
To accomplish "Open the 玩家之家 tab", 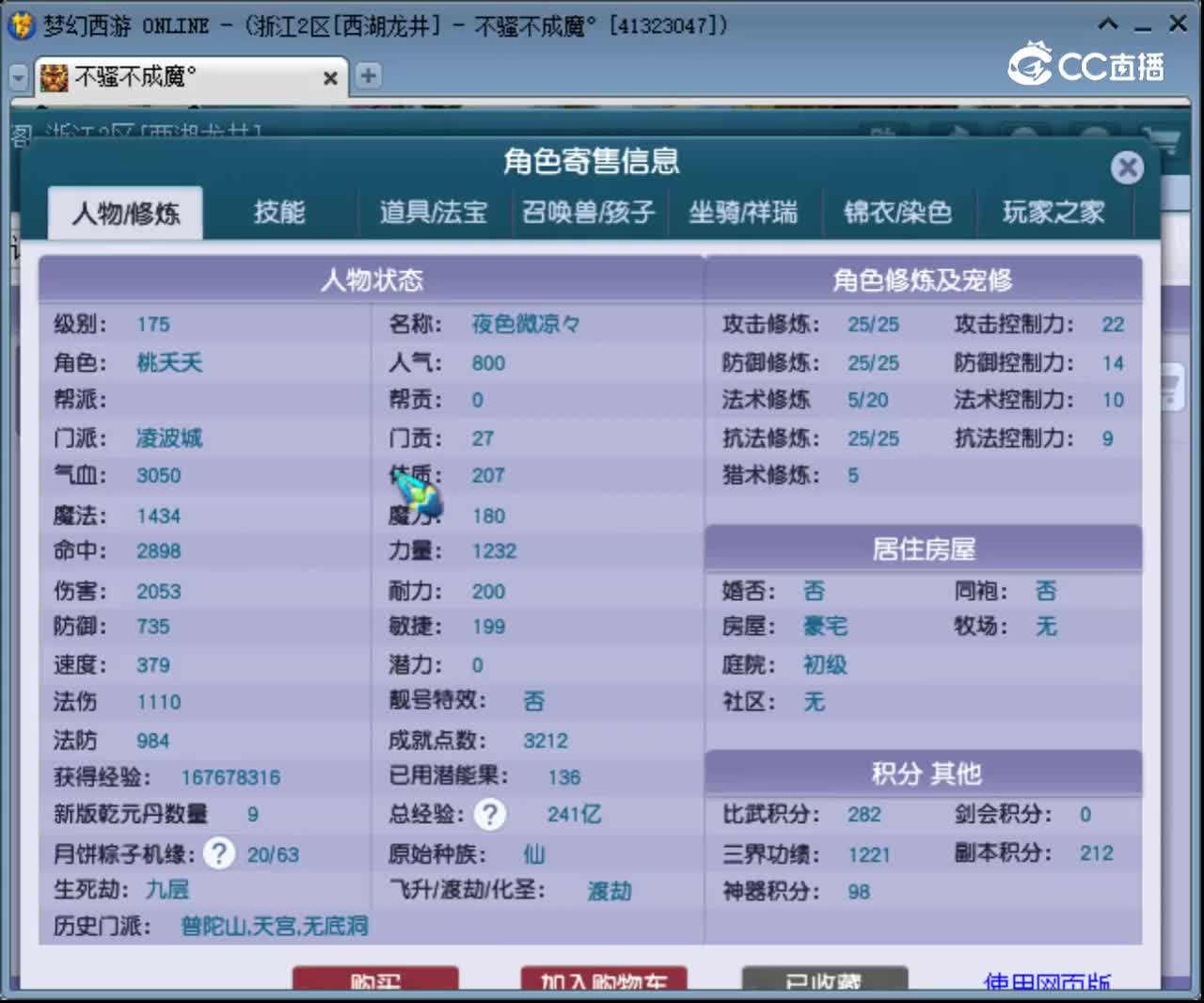I will coord(1053,213).
